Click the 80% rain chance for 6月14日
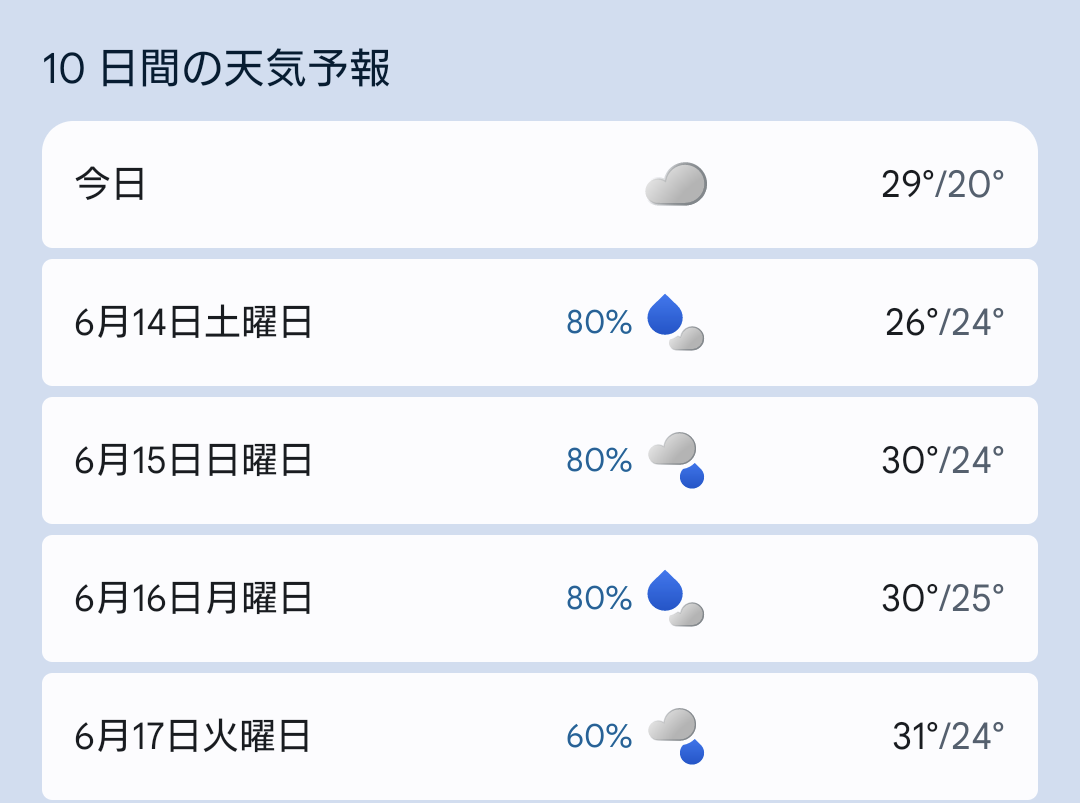Viewport: 1080px width, 803px height. [599, 323]
